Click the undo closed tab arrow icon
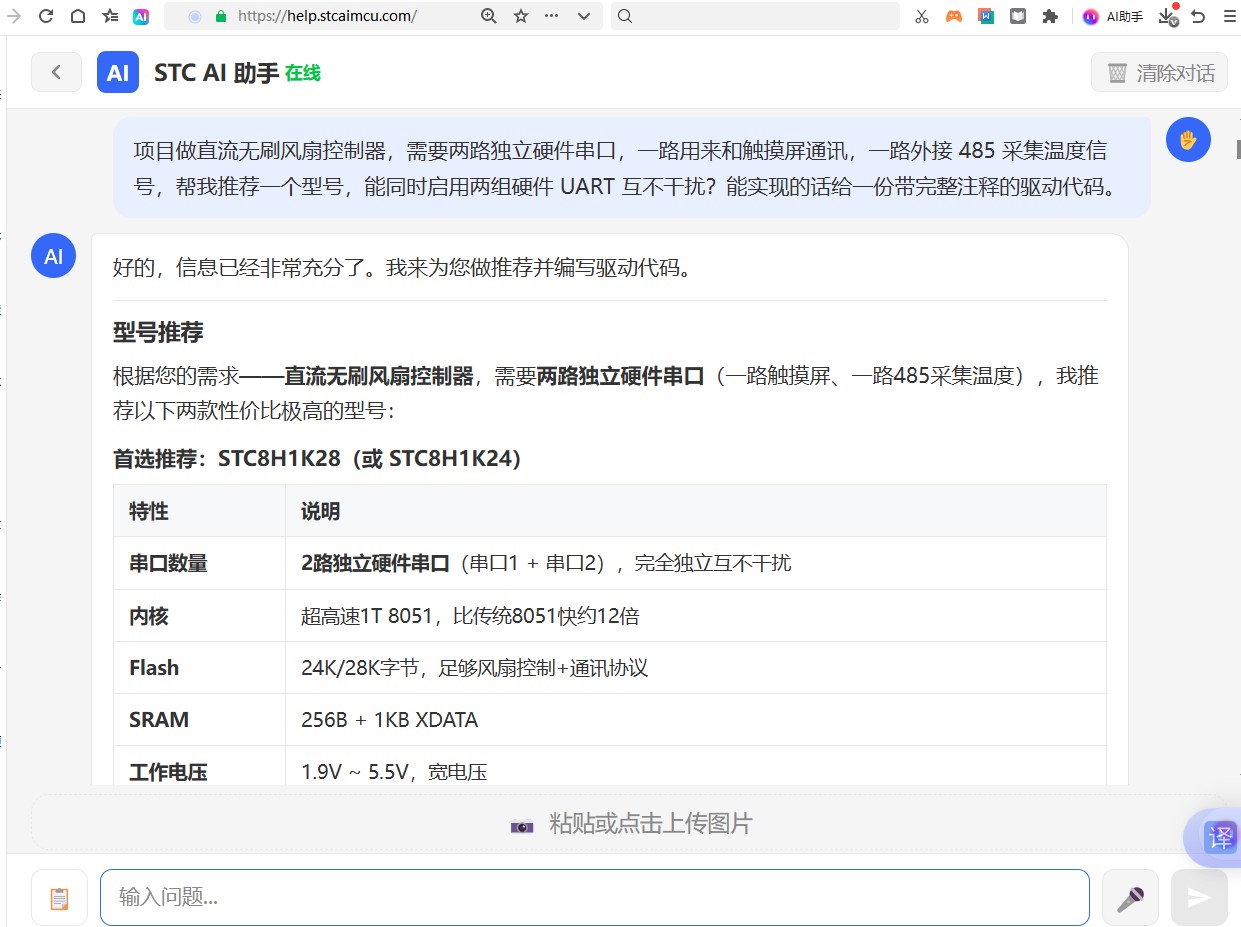Image resolution: width=1241 pixels, height=927 pixels. [1198, 16]
